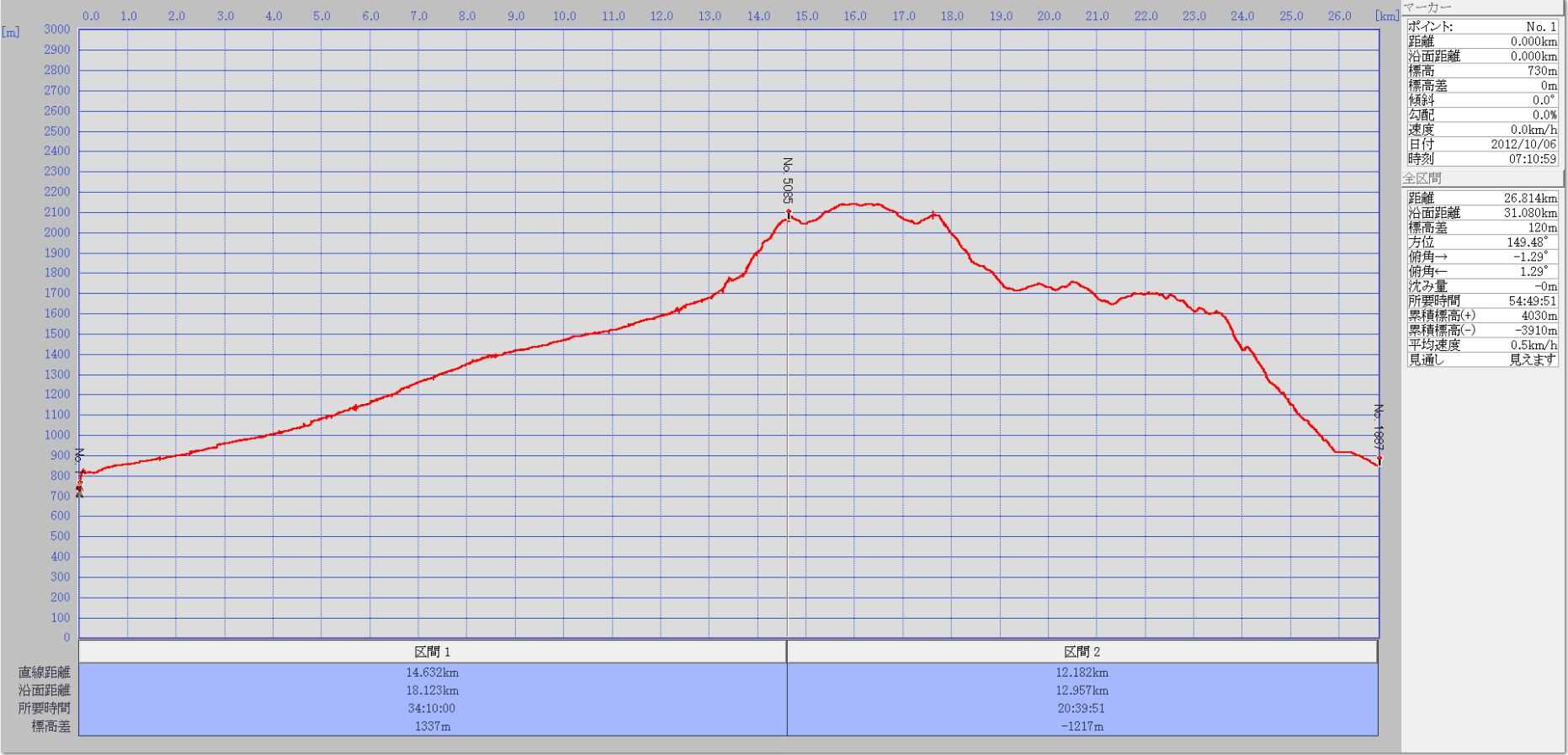The image size is (1568, 755).
Task: Click the [km] unit label on horizontal axis
Action: click(1387, 16)
